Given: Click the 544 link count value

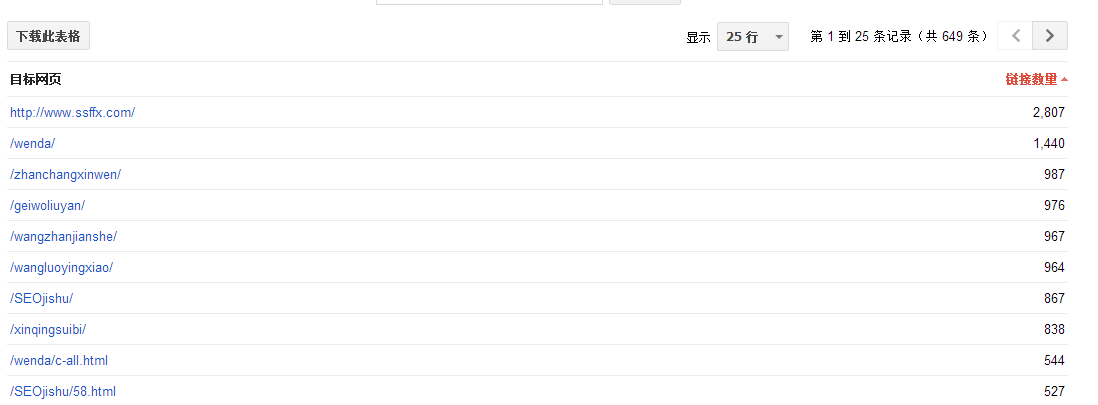Looking at the screenshot, I should [x=1053, y=360].
